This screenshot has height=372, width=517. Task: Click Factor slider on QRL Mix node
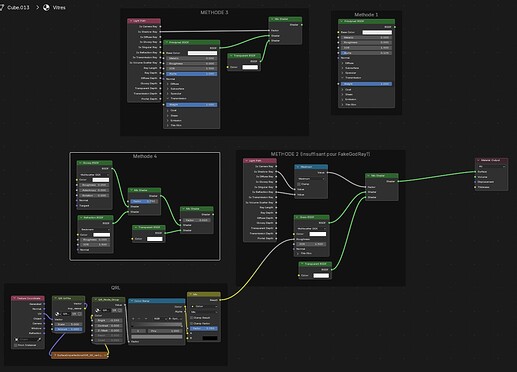204,329
